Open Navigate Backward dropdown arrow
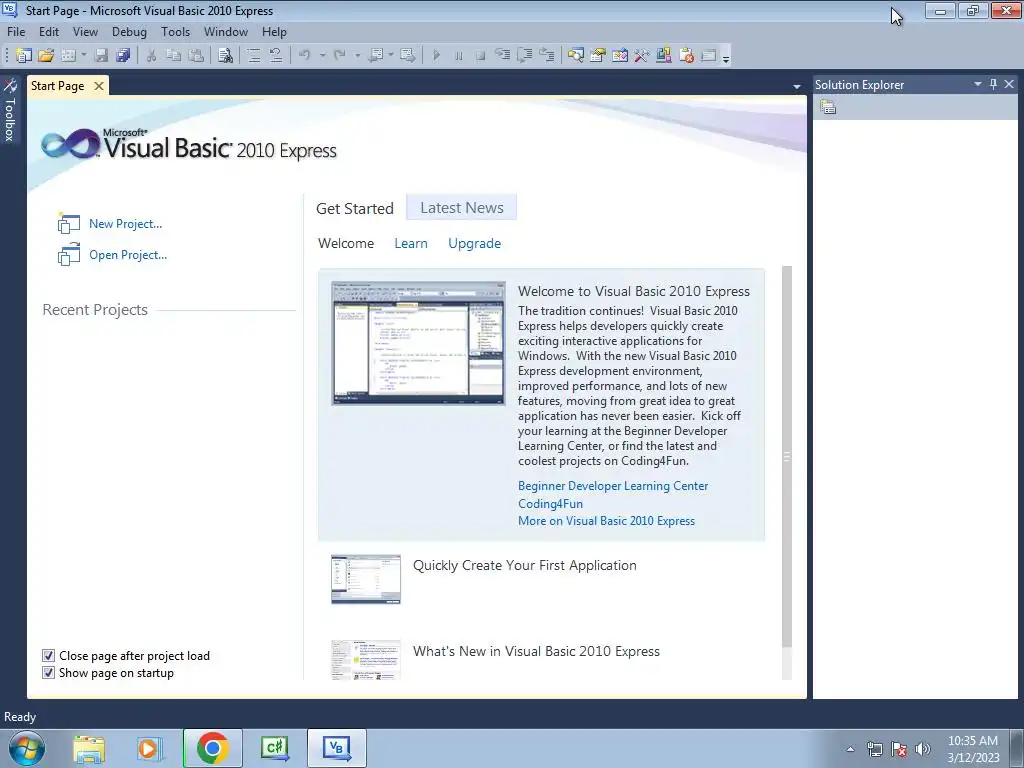The width and height of the screenshot is (1024, 768). coord(391,56)
